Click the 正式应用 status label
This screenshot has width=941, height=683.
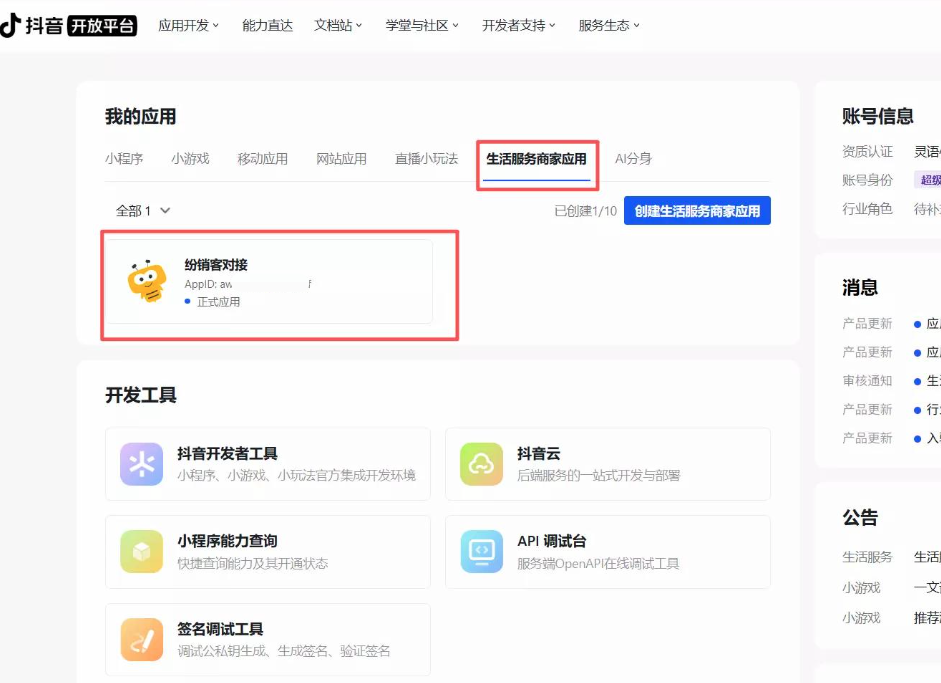pos(218,302)
